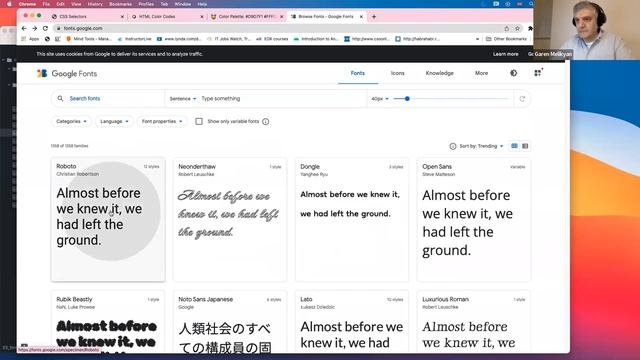Close the HTML Color Codes tab
Image resolution: width=640 pixels, height=360 pixels.
202,17
